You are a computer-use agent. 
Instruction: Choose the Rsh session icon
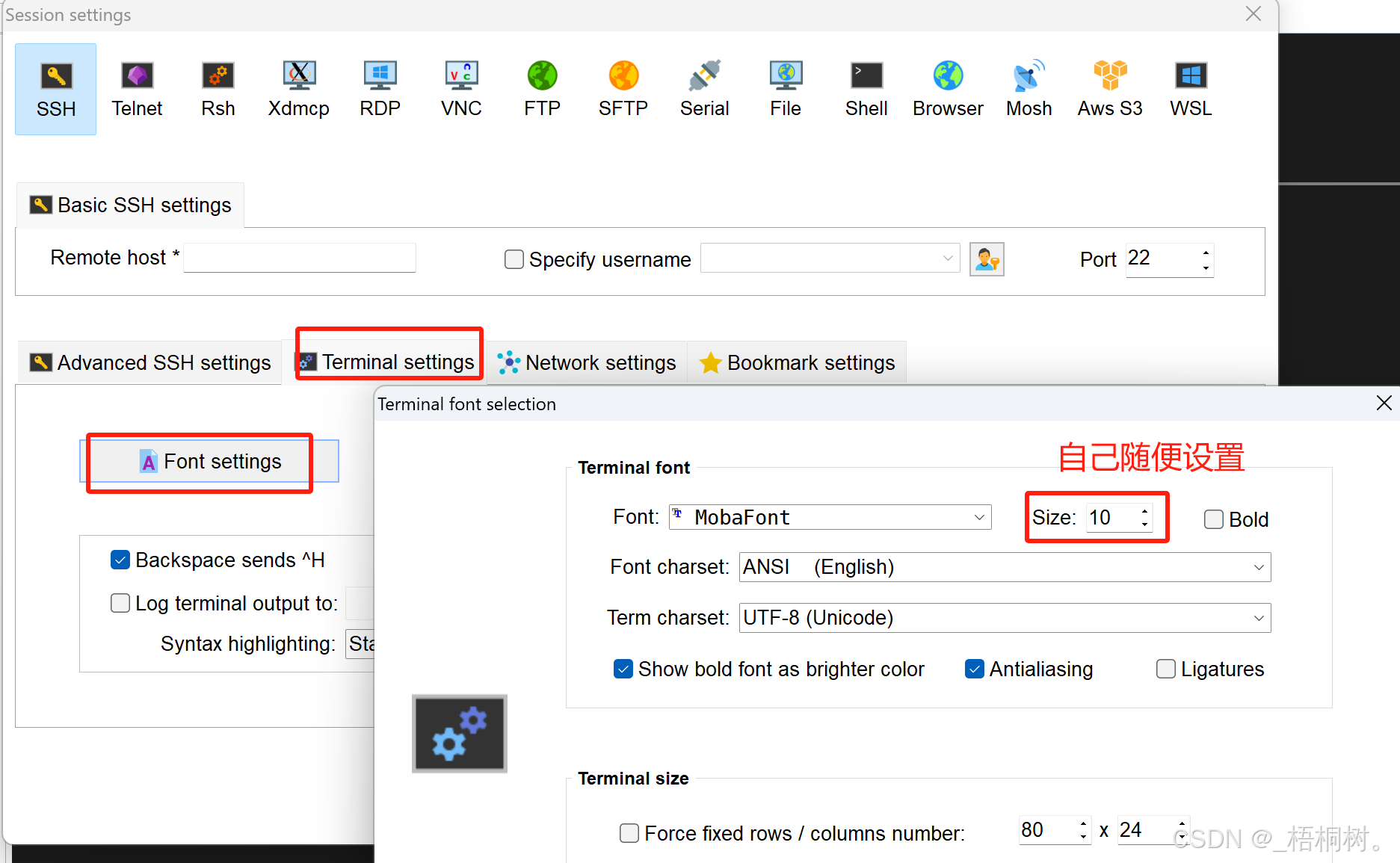(x=218, y=89)
